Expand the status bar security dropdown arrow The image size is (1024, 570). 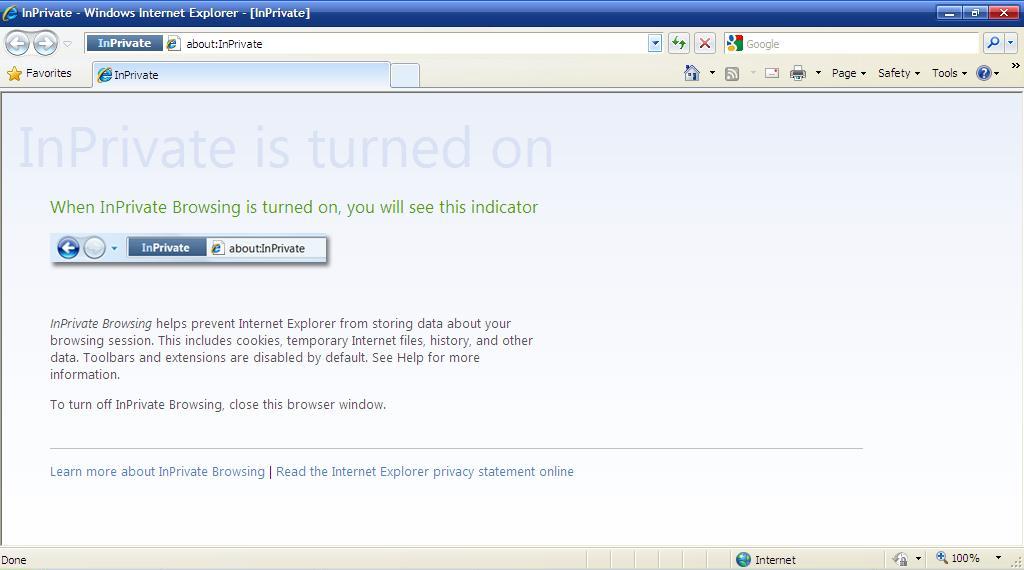[x=918, y=559]
